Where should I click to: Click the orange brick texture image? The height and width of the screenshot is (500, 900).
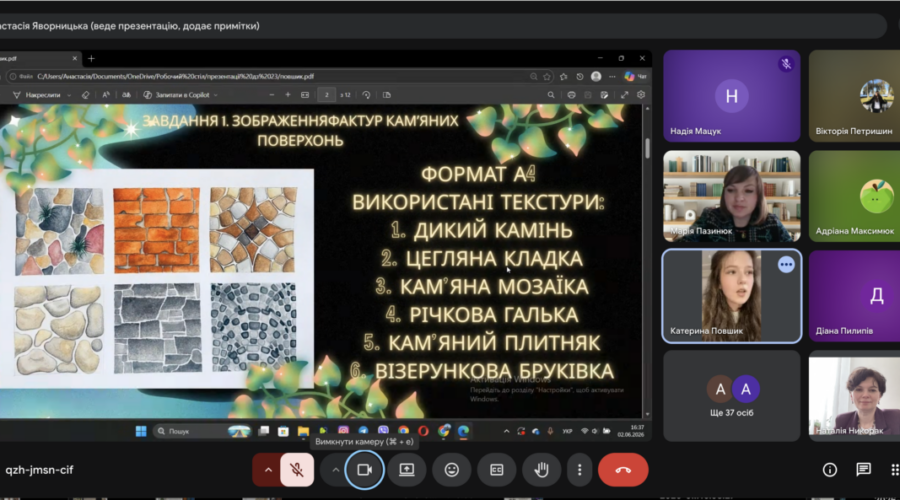point(156,230)
